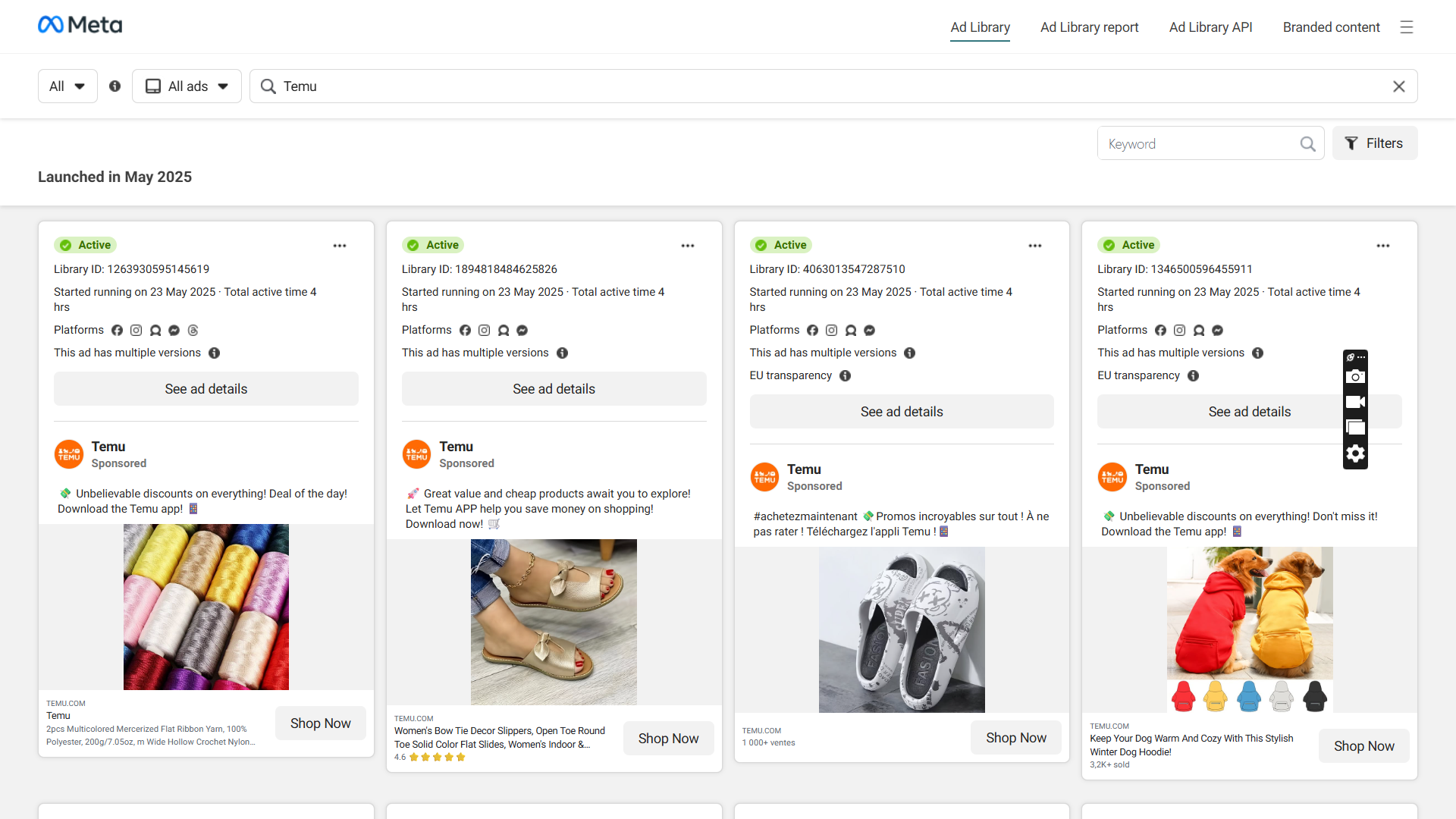Click Temu avatar on yarn ad
1456x819 pixels.
point(69,455)
